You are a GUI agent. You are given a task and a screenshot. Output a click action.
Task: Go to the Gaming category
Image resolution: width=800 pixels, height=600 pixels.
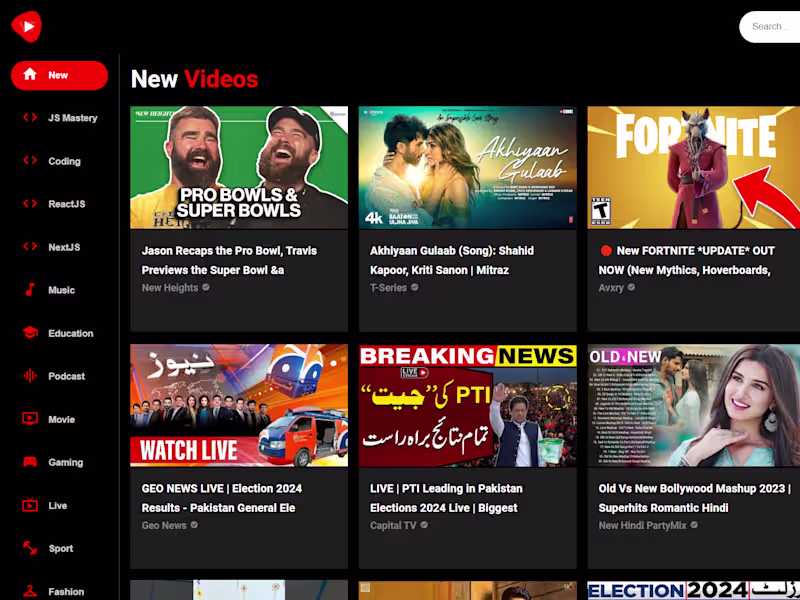click(x=65, y=462)
